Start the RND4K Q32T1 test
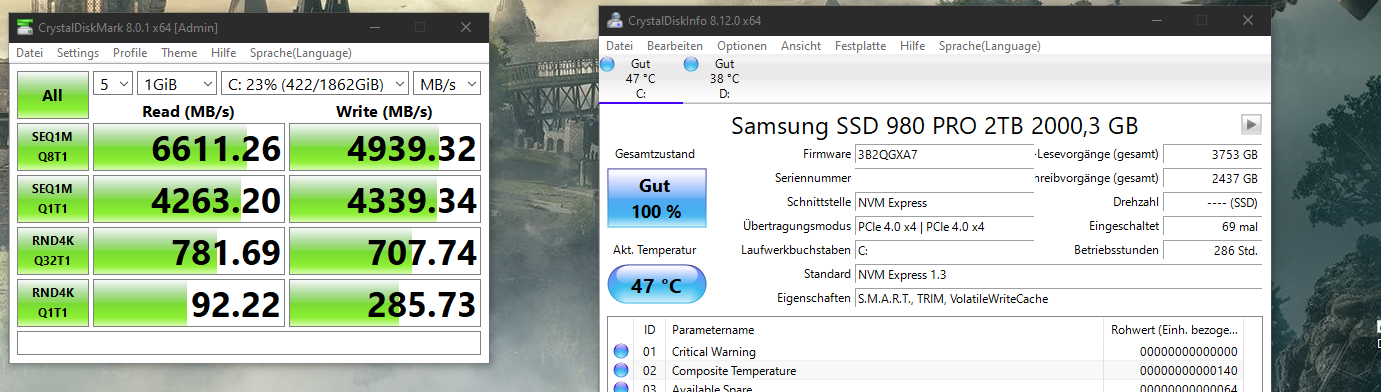Screen dimensions: 1389x392 click(x=52, y=251)
